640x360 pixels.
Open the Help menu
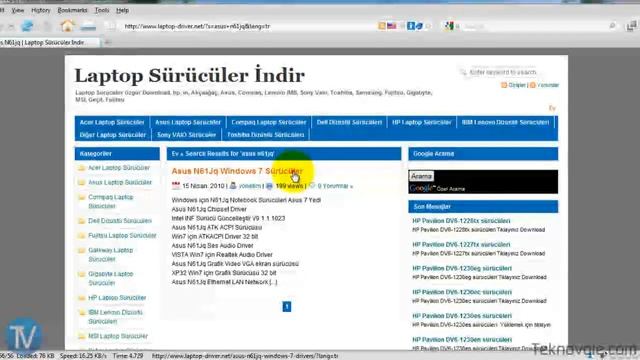[122, 10]
